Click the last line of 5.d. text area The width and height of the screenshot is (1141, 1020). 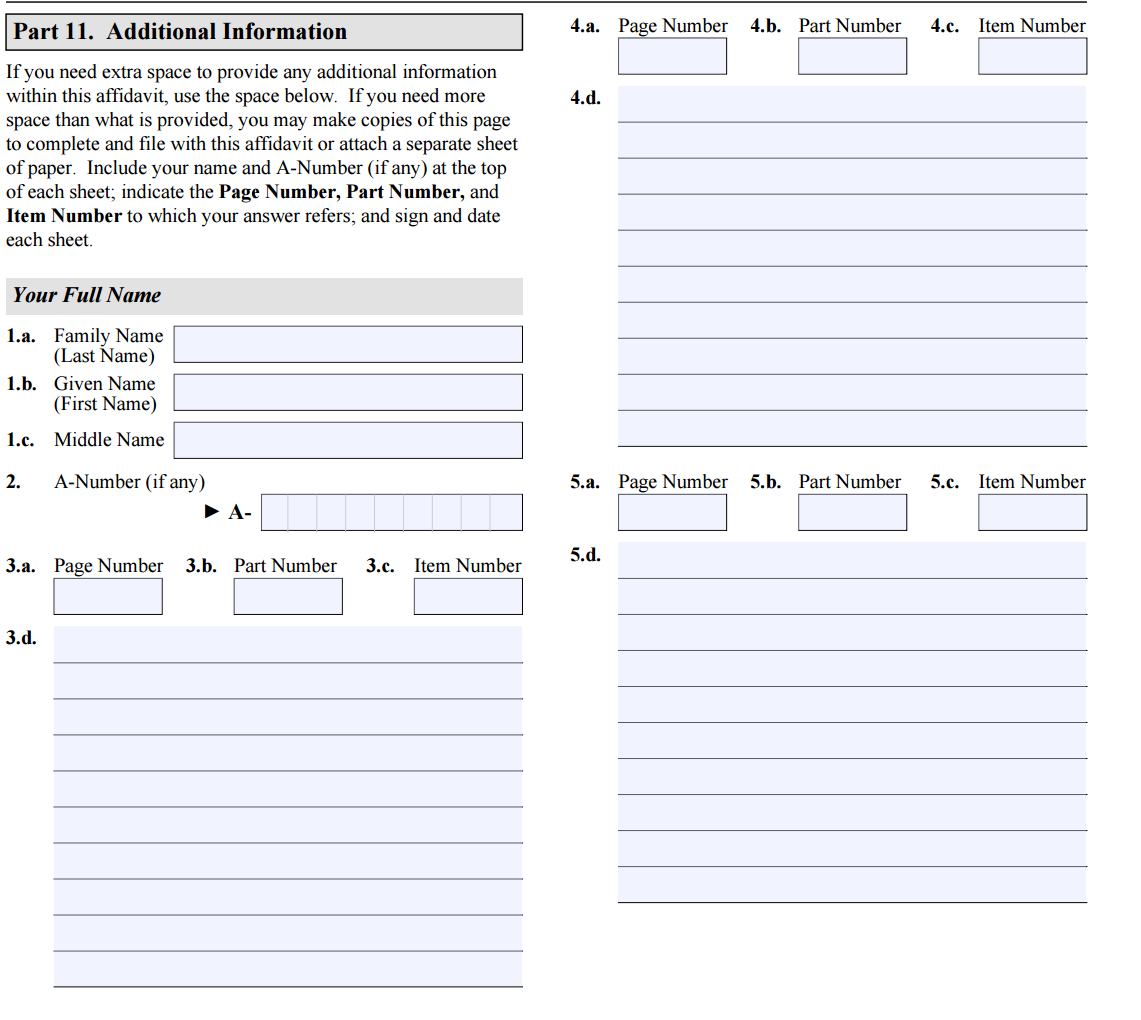tap(852, 885)
